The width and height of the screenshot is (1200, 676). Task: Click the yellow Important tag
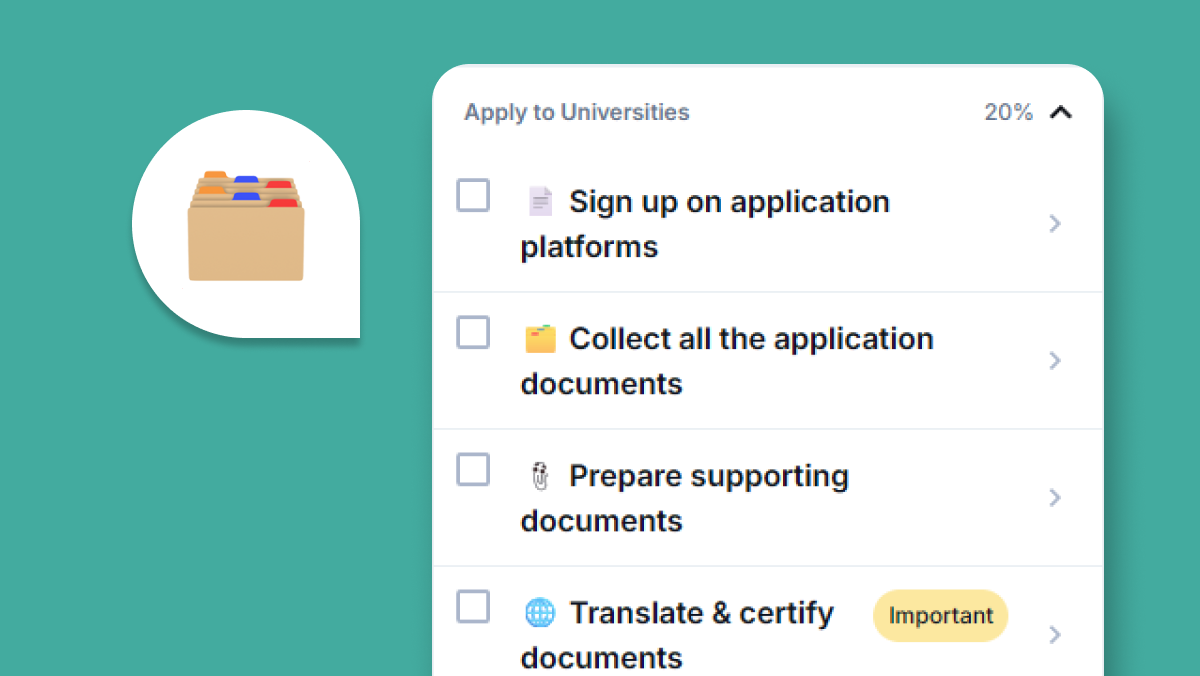(x=941, y=616)
